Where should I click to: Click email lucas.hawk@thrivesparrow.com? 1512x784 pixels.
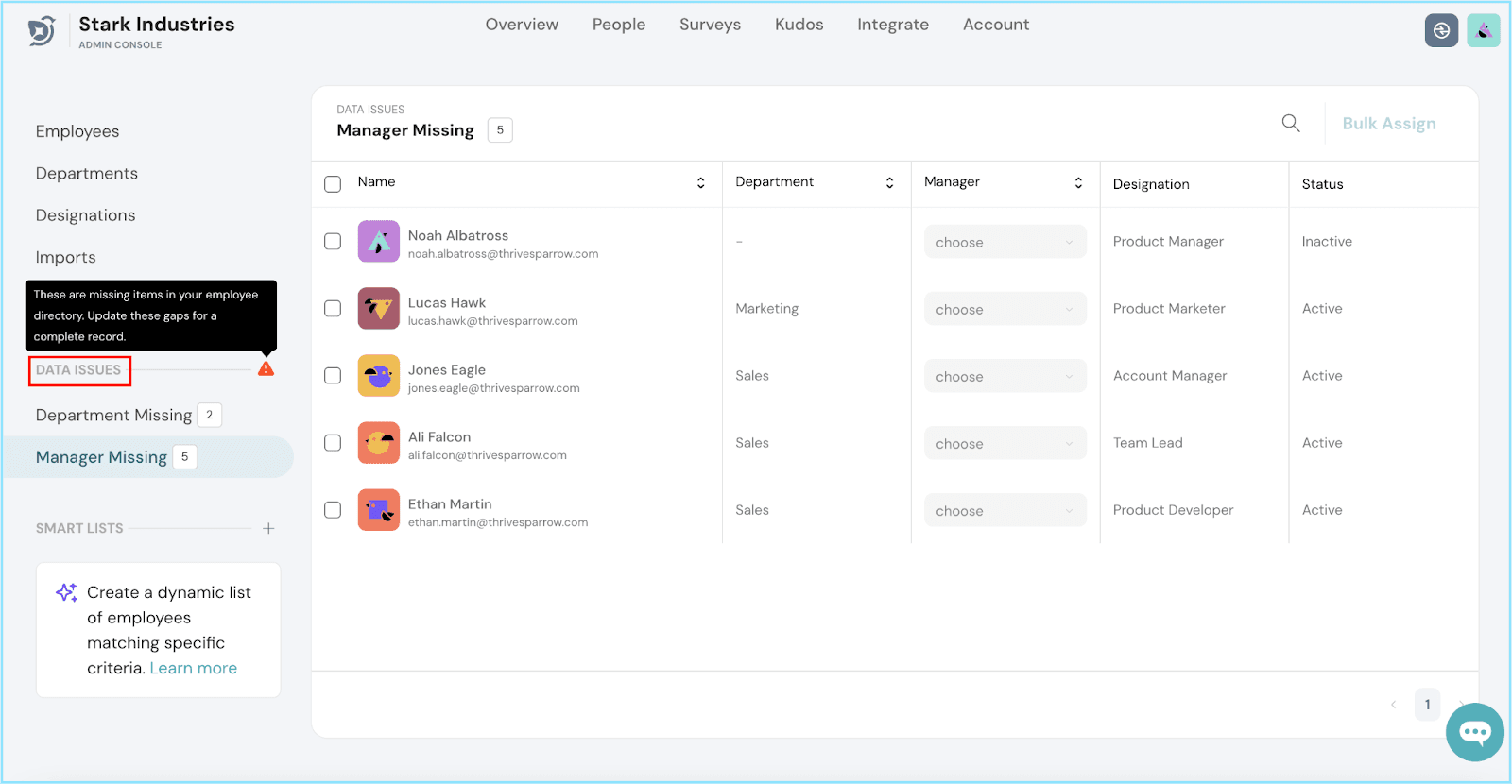click(x=493, y=321)
